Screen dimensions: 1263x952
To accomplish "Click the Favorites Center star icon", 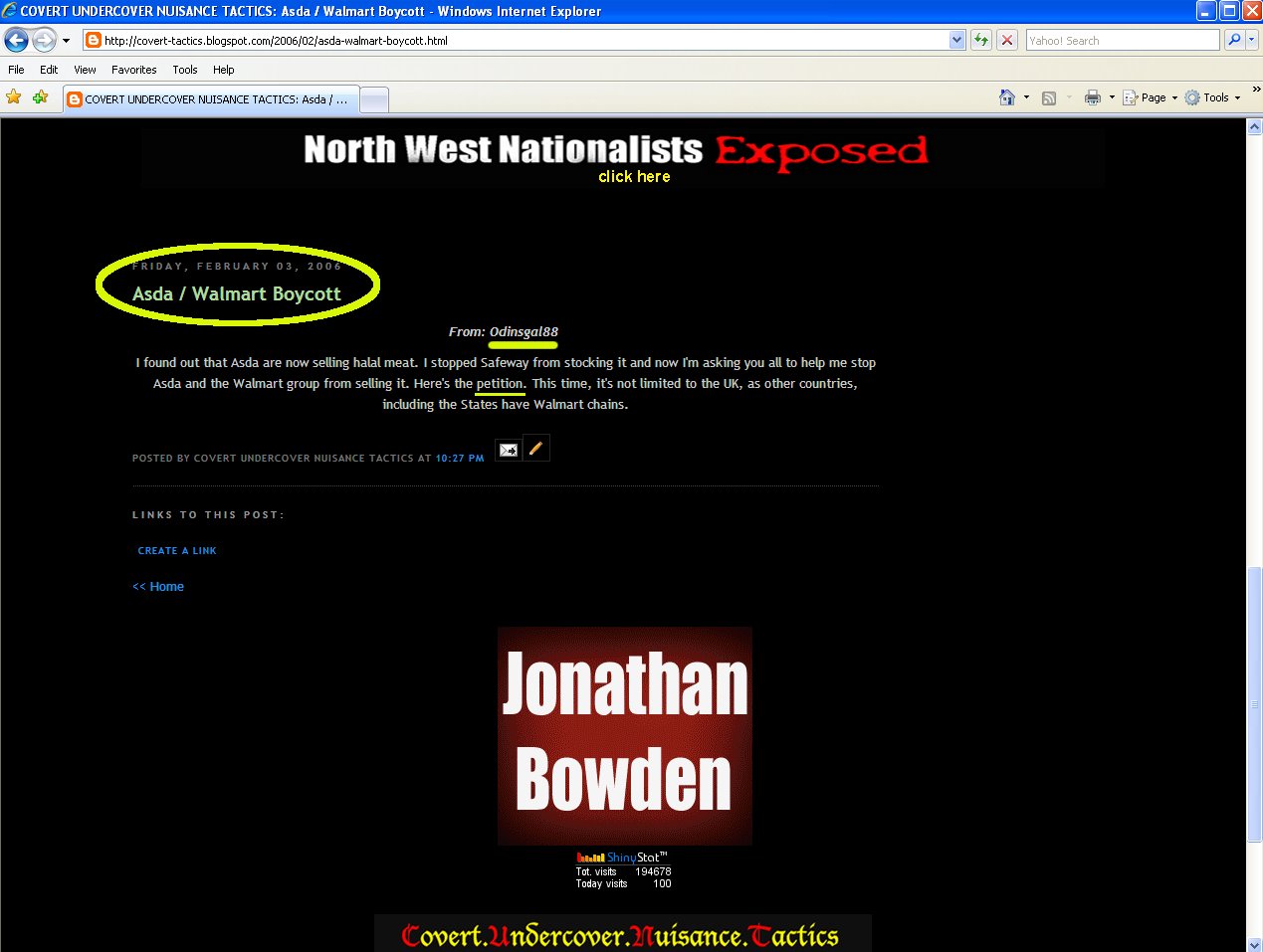I will (14, 97).
